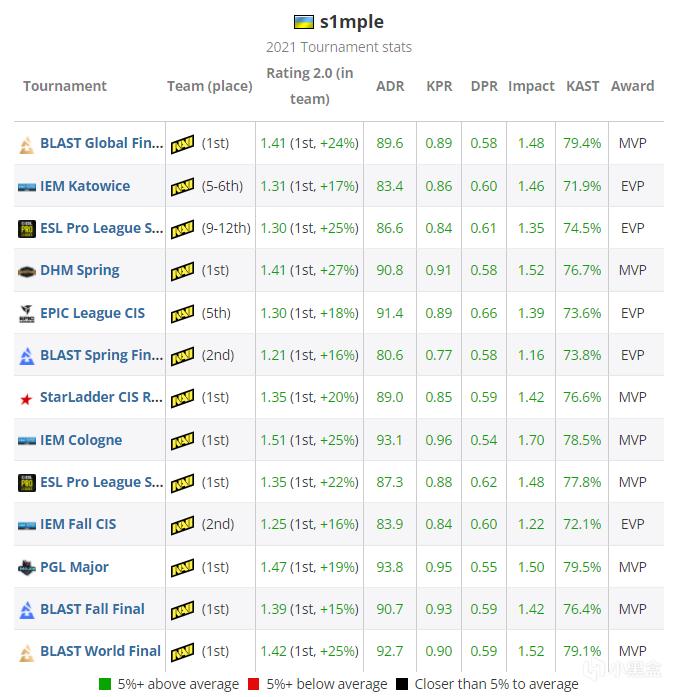681x697 pixels.
Task: Click the PGL Major event logo
Action: [27, 568]
